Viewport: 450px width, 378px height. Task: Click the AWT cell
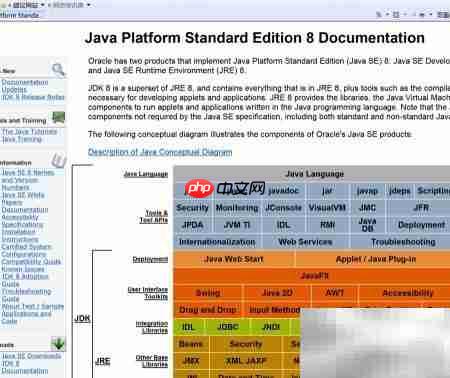coord(334,293)
